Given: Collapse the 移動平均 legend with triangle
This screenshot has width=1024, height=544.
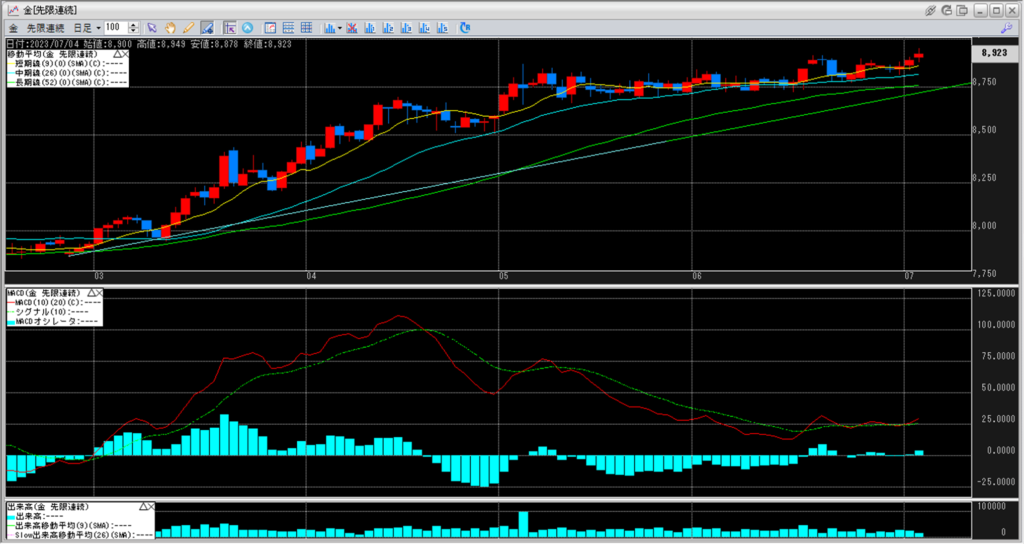Looking at the screenshot, I should (115, 53).
